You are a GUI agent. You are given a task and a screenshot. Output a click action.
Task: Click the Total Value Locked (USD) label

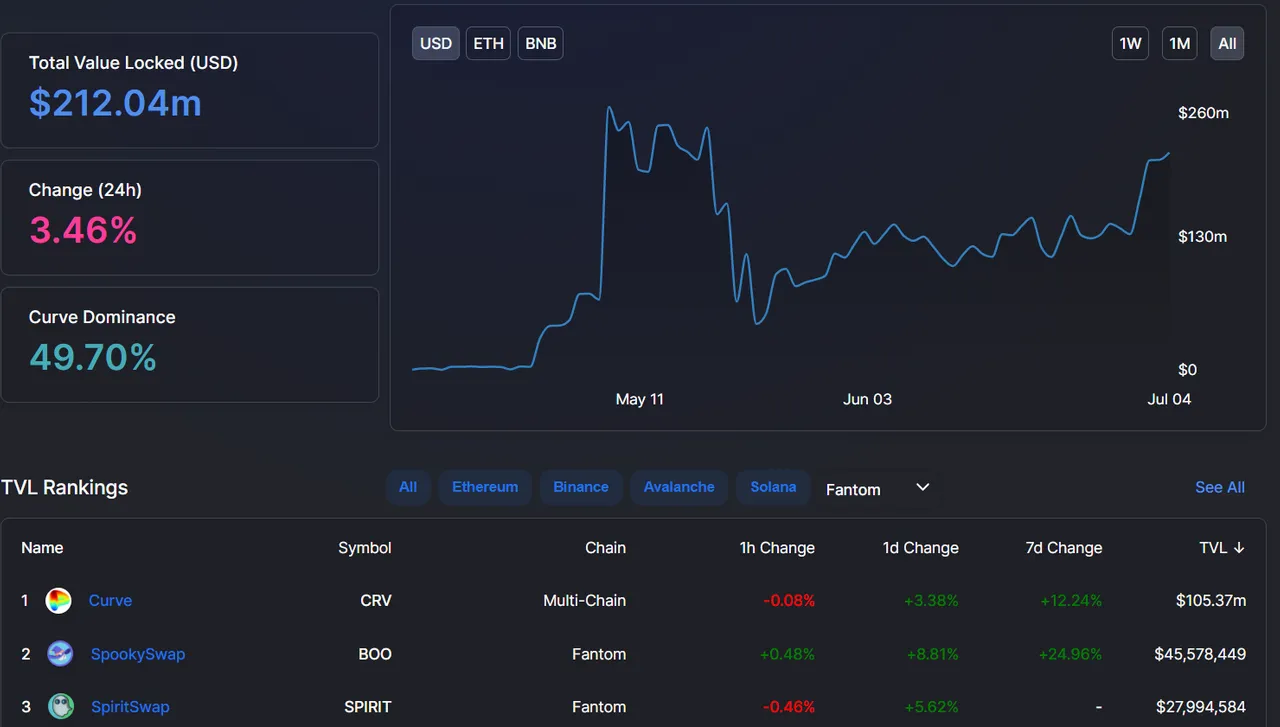[x=133, y=63]
